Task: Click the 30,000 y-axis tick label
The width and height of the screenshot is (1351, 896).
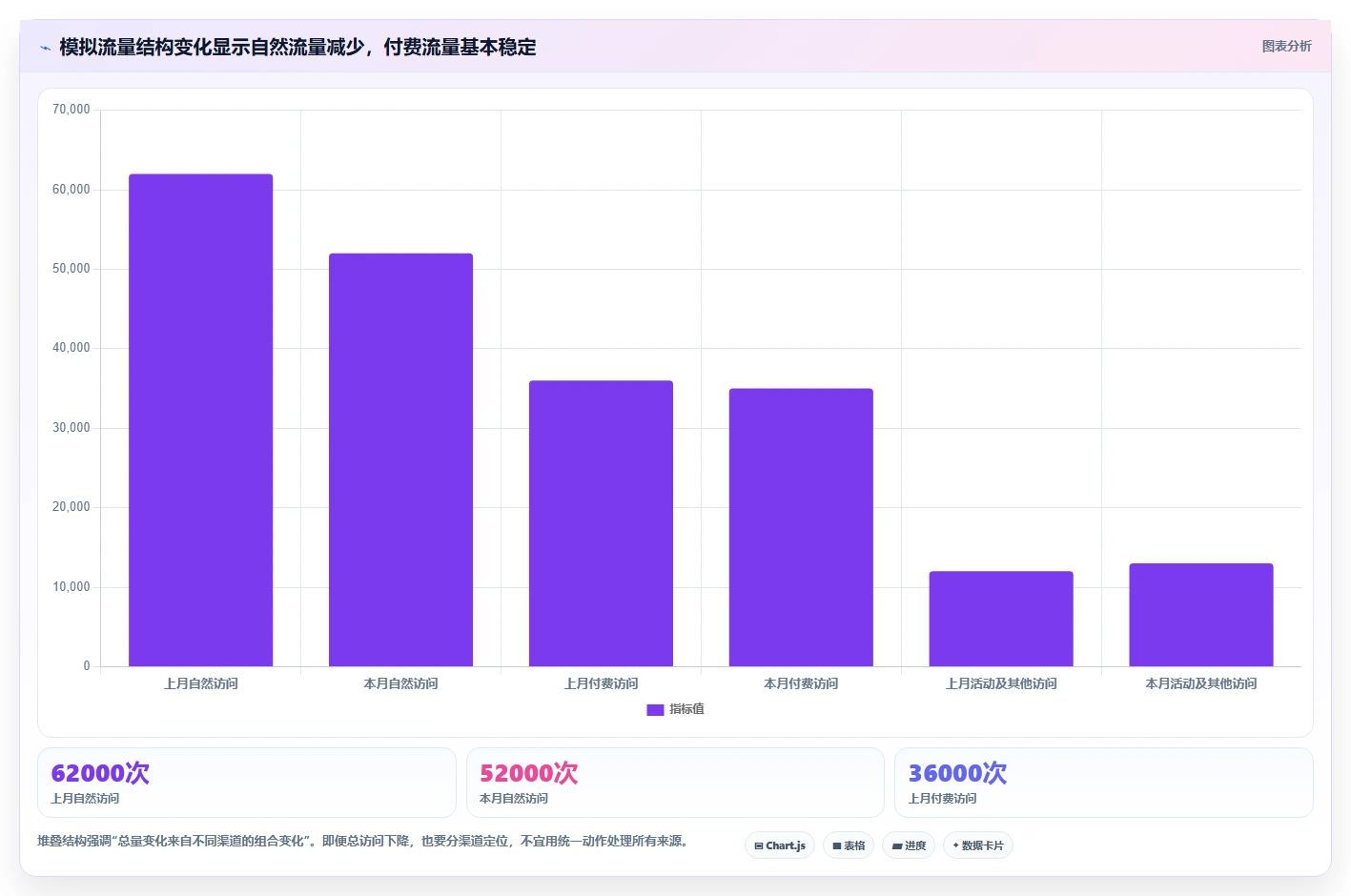Action: tap(72, 428)
